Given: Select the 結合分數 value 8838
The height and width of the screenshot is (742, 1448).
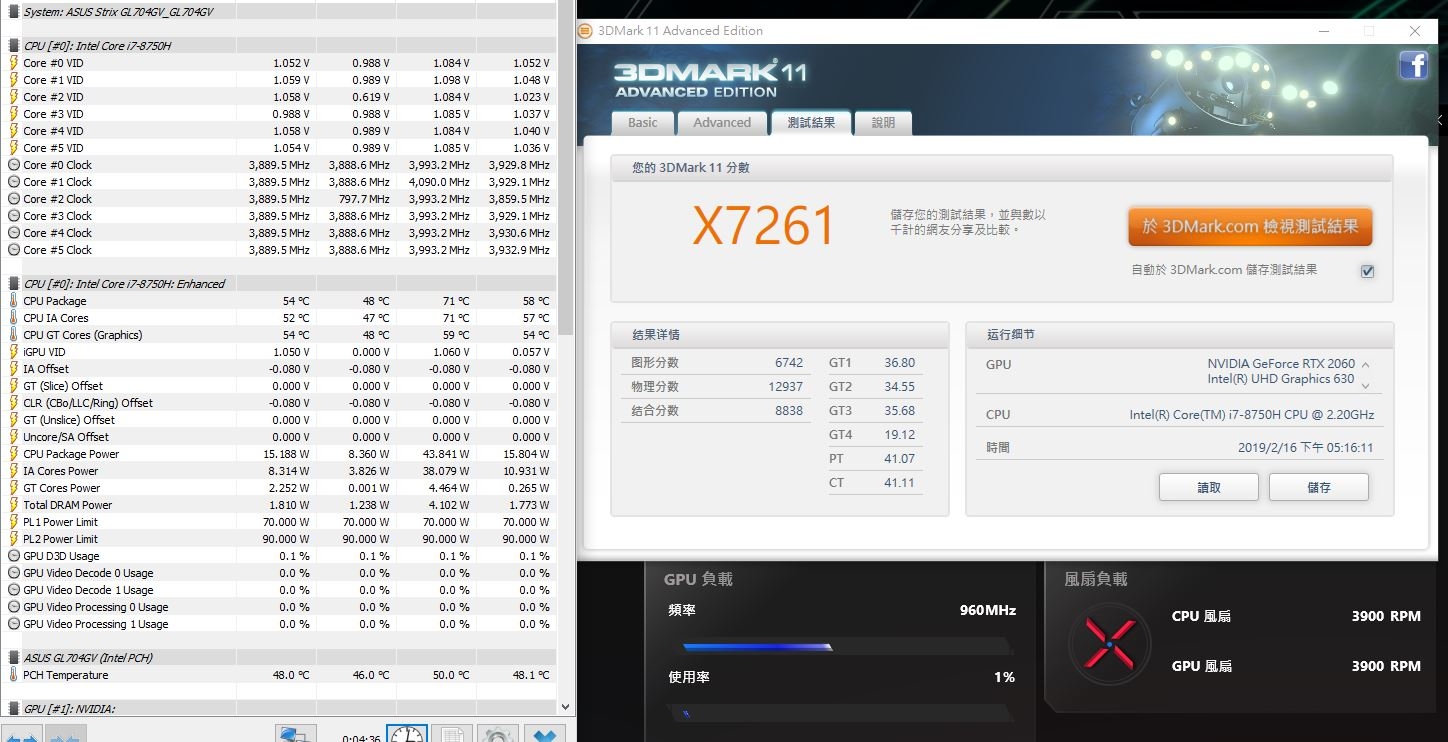Looking at the screenshot, I should tap(789, 411).
